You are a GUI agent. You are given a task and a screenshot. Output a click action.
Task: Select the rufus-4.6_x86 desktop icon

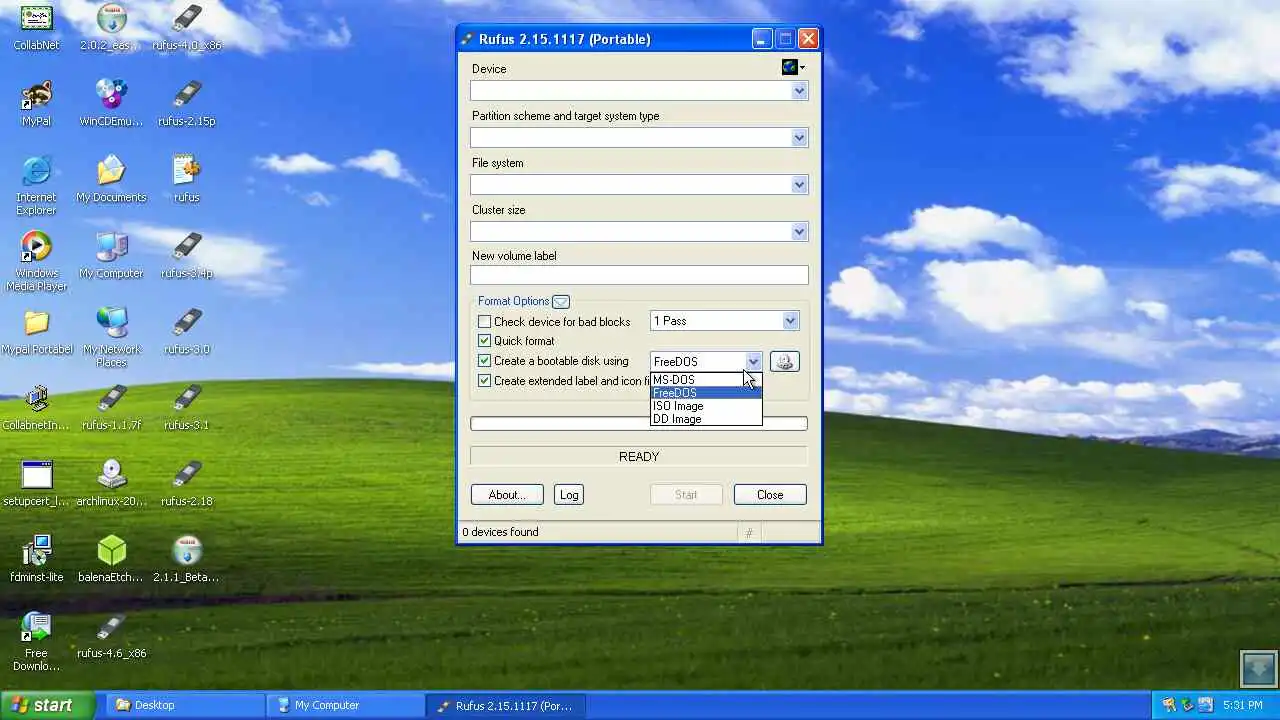click(x=111, y=635)
